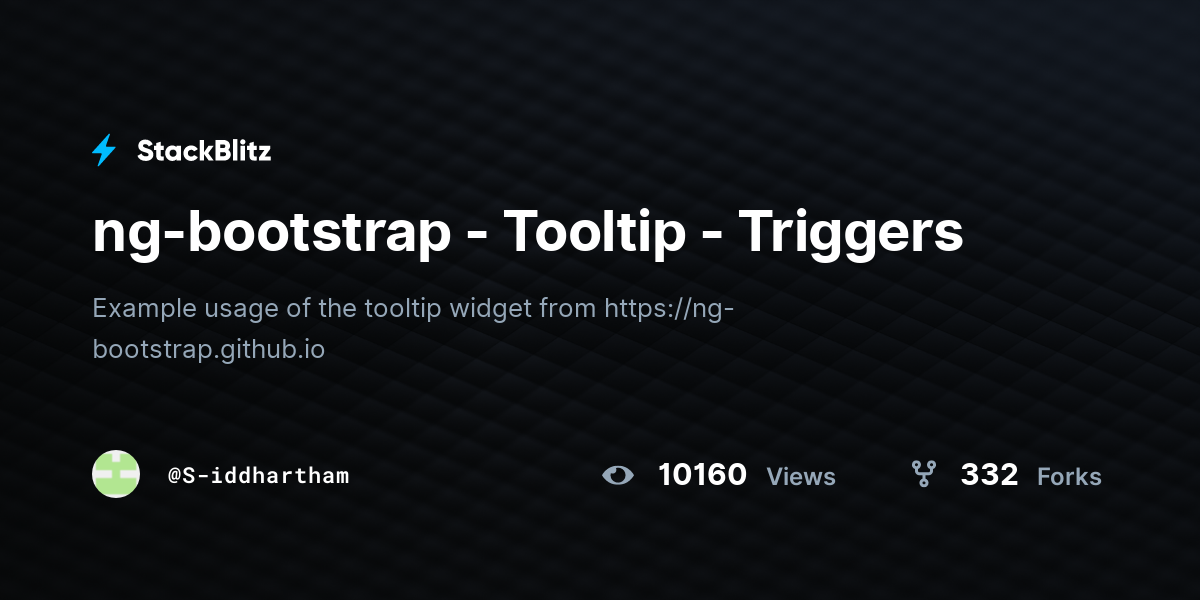Click the Views label

point(801,476)
